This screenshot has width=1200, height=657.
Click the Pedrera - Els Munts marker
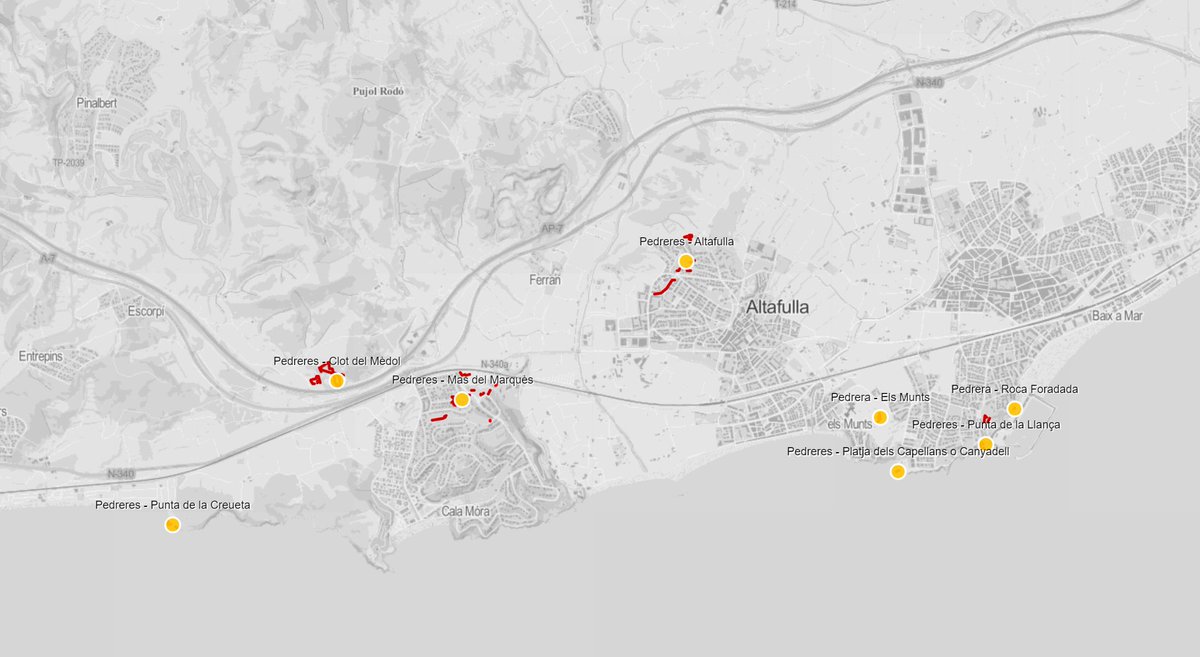point(880,417)
